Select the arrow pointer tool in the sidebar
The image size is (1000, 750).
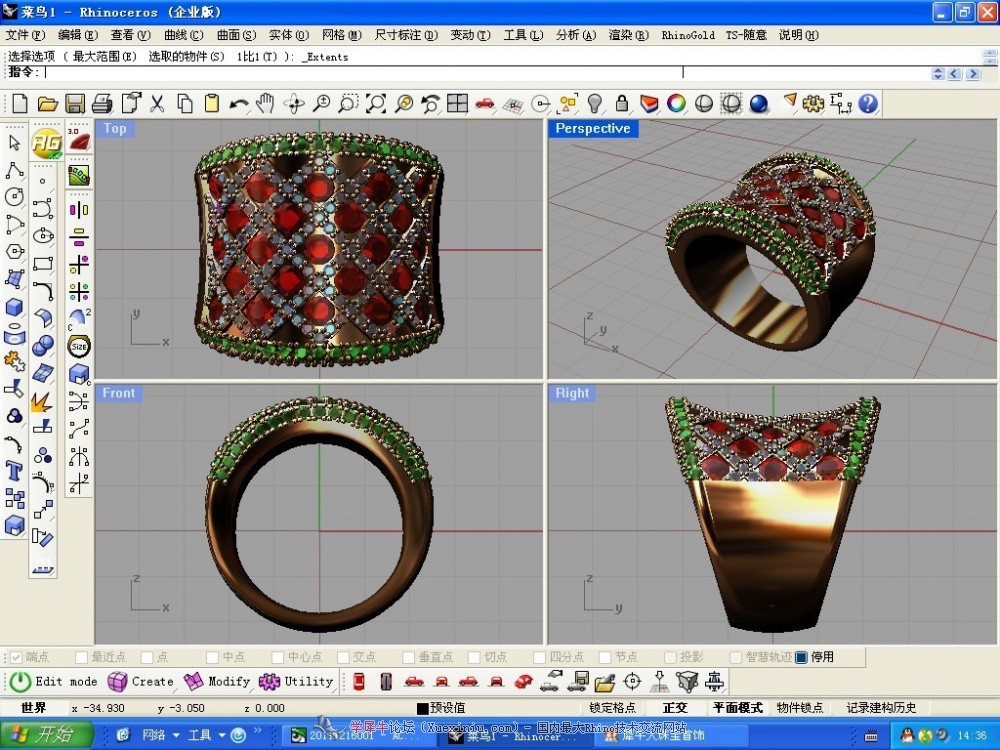tap(14, 143)
